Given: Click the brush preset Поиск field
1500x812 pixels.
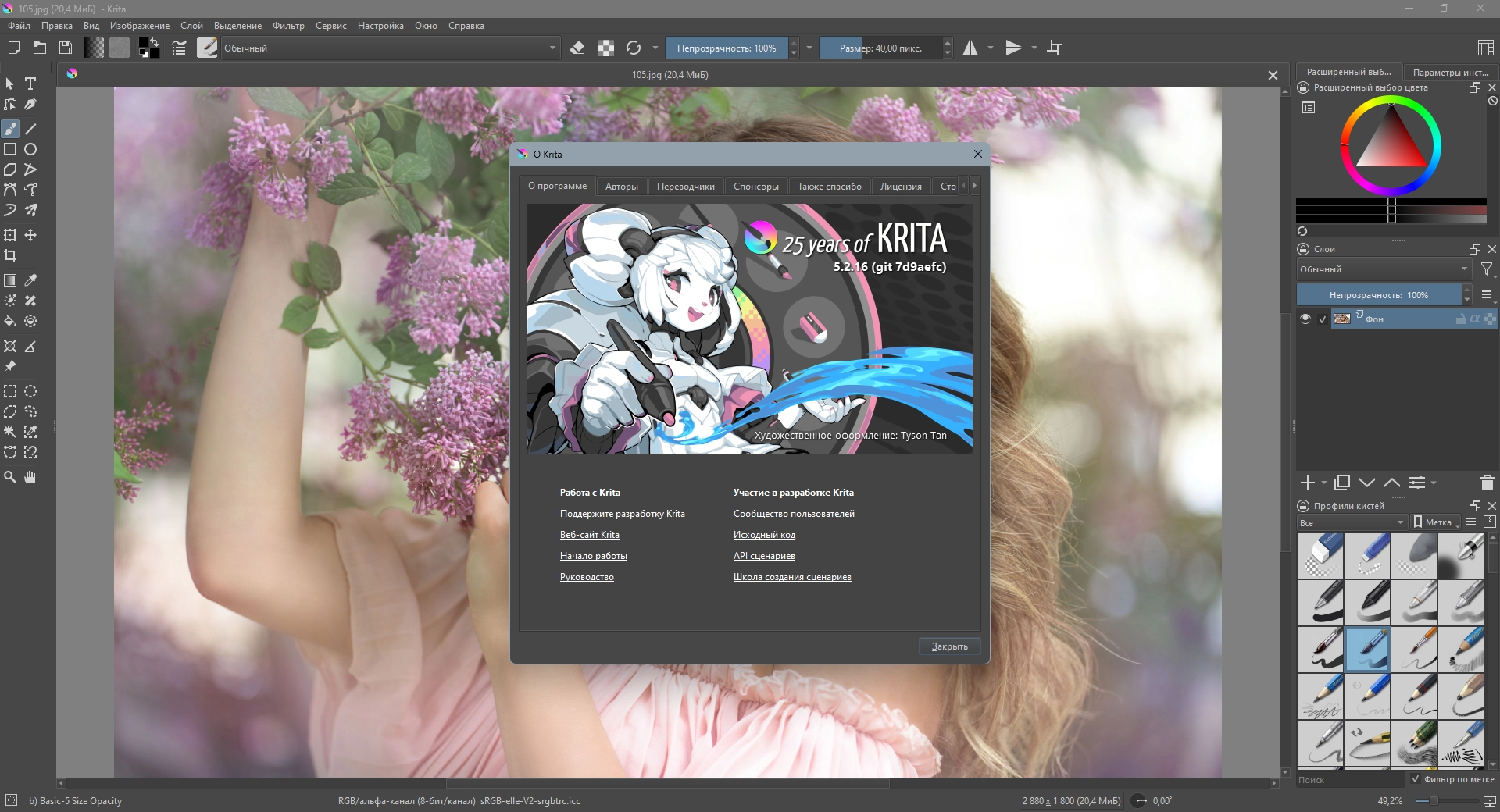Looking at the screenshot, I should (1350, 779).
